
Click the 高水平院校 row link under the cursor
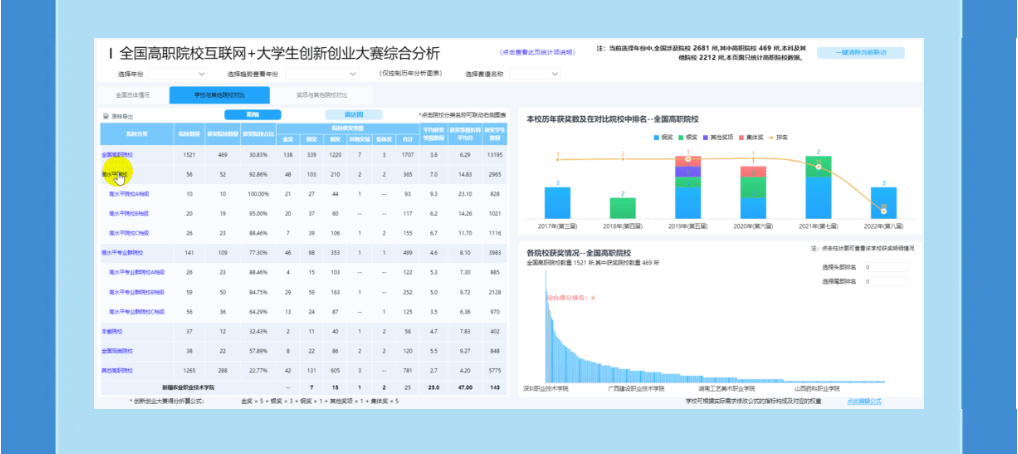coord(114,175)
